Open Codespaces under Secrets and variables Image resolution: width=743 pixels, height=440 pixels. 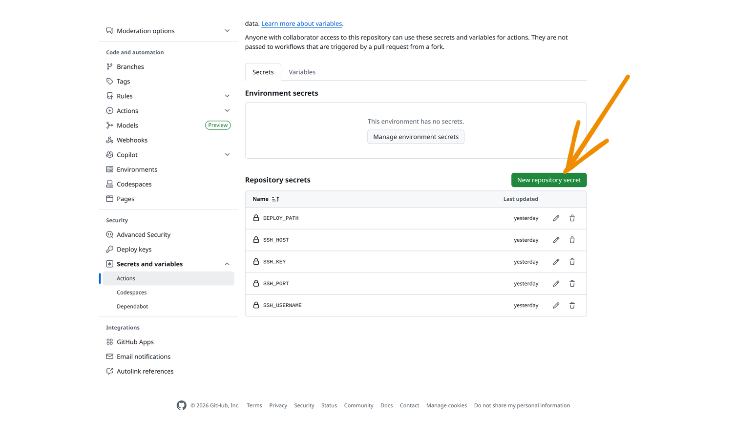(132, 292)
